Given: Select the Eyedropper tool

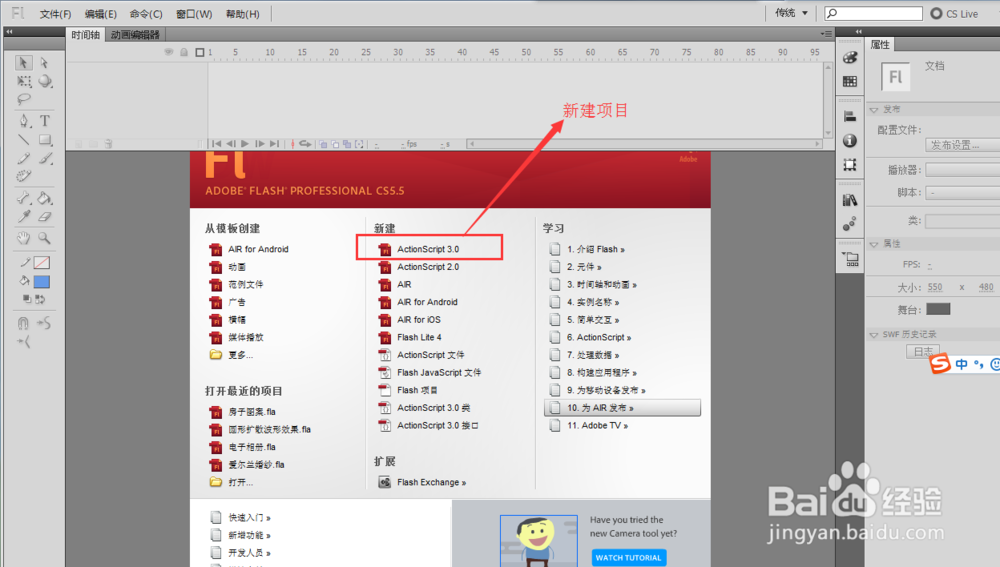Looking at the screenshot, I should point(24,217).
